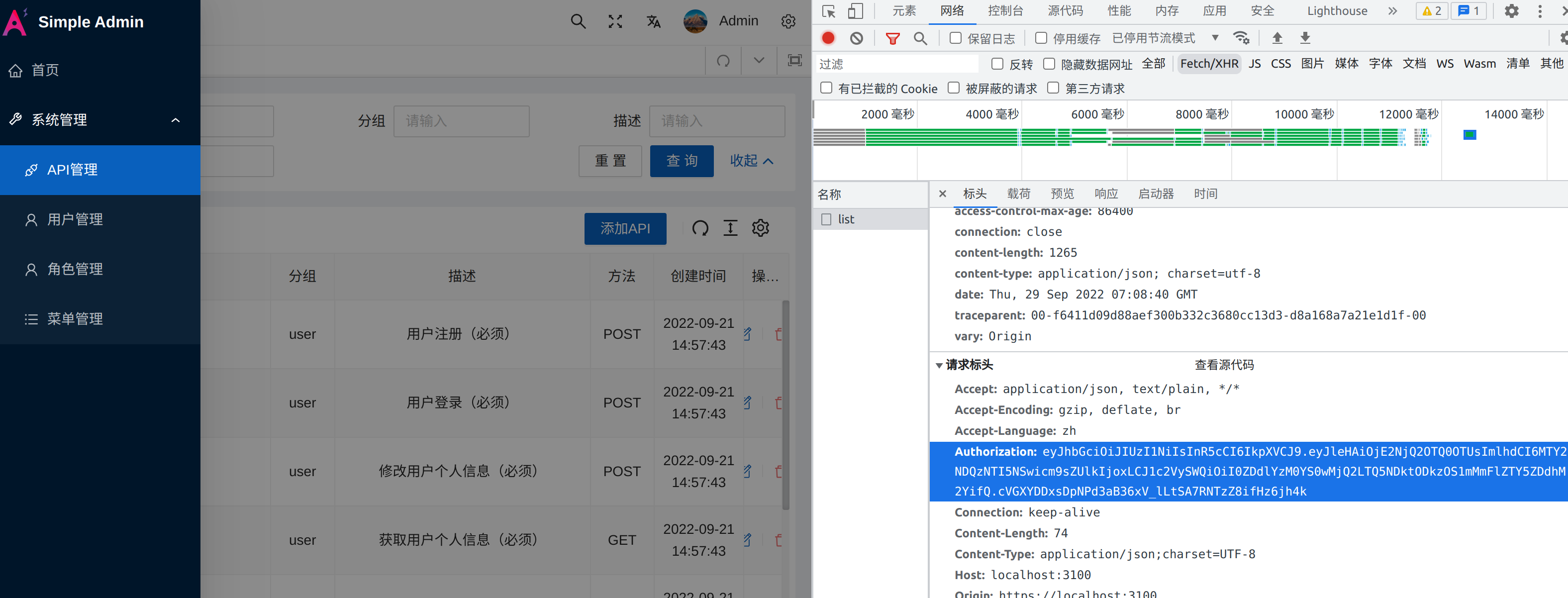Image resolution: width=1568 pixels, height=598 pixels.
Task: Open API管理 menu item
Action: tap(100, 170)
